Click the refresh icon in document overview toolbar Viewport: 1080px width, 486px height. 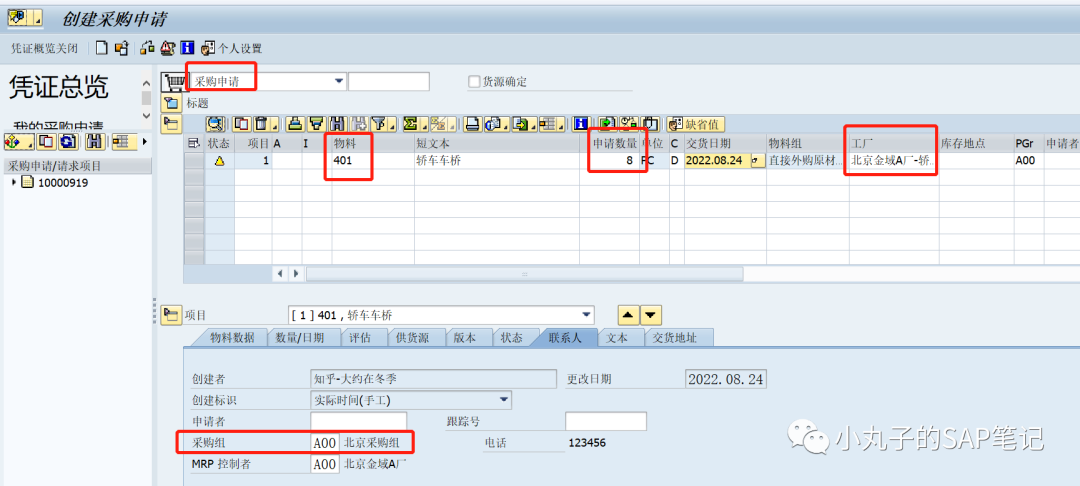click(68, 142)
